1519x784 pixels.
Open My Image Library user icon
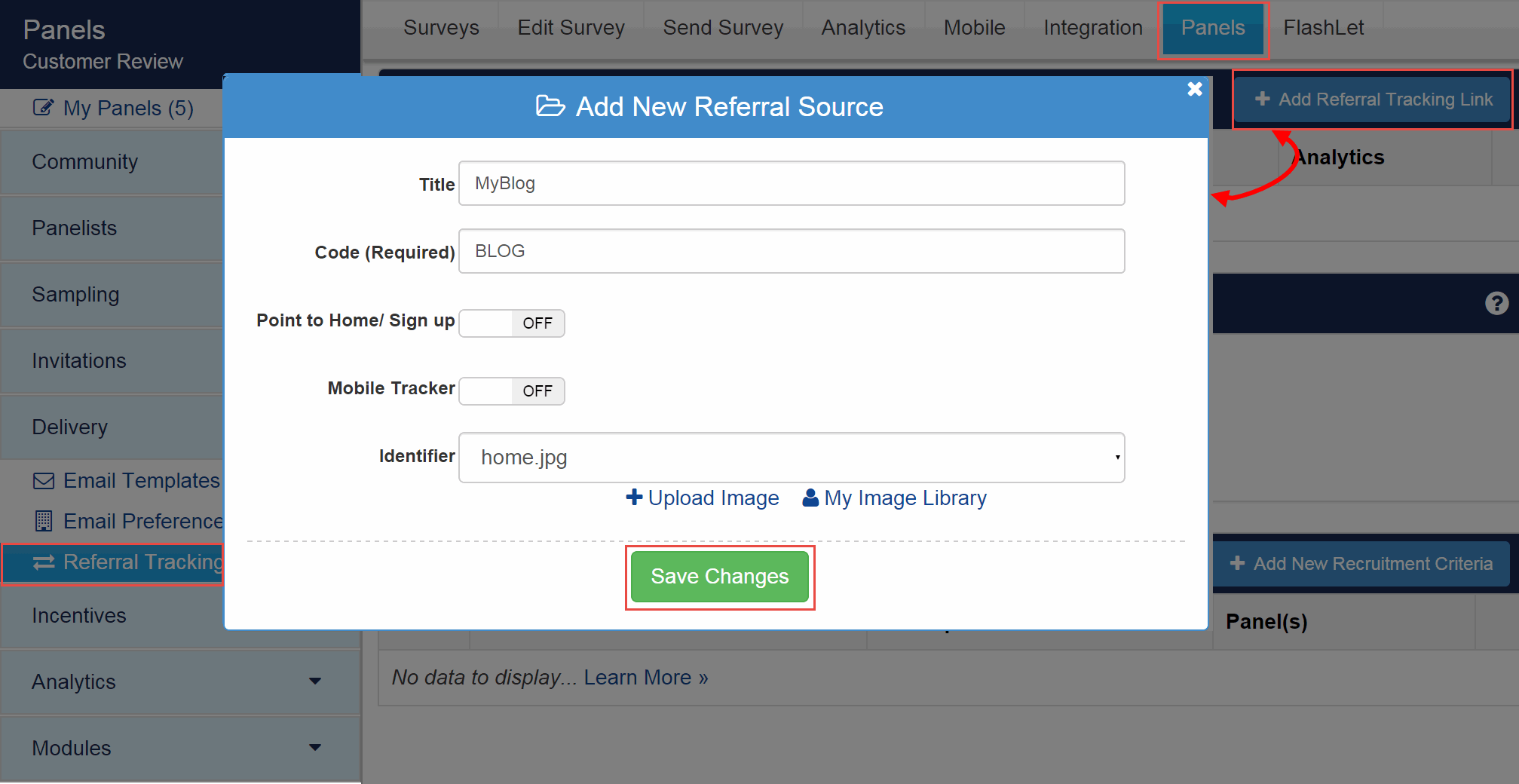click(811, 498)
